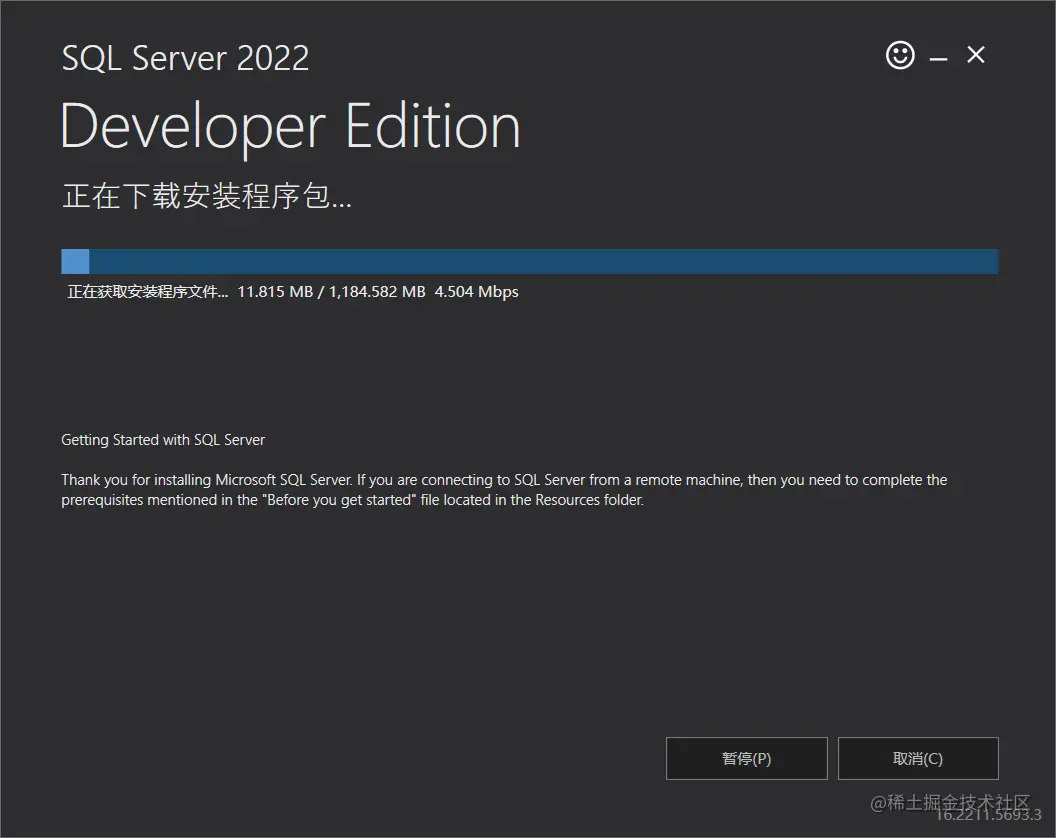Click the 正在下载安装程序包... heading

click(x=207, y=196)
